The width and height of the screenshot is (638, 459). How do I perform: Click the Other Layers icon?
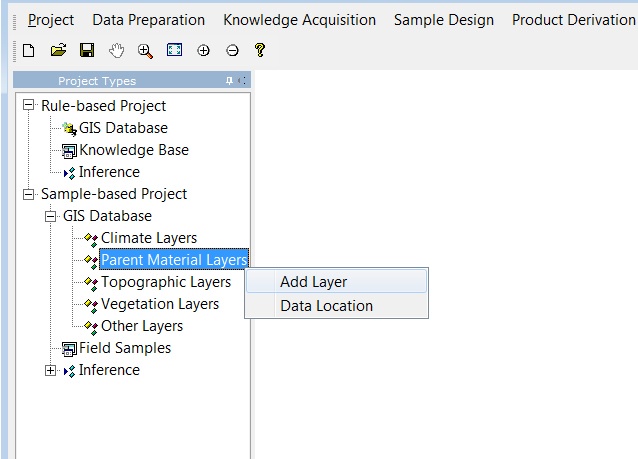click(91, 327)
